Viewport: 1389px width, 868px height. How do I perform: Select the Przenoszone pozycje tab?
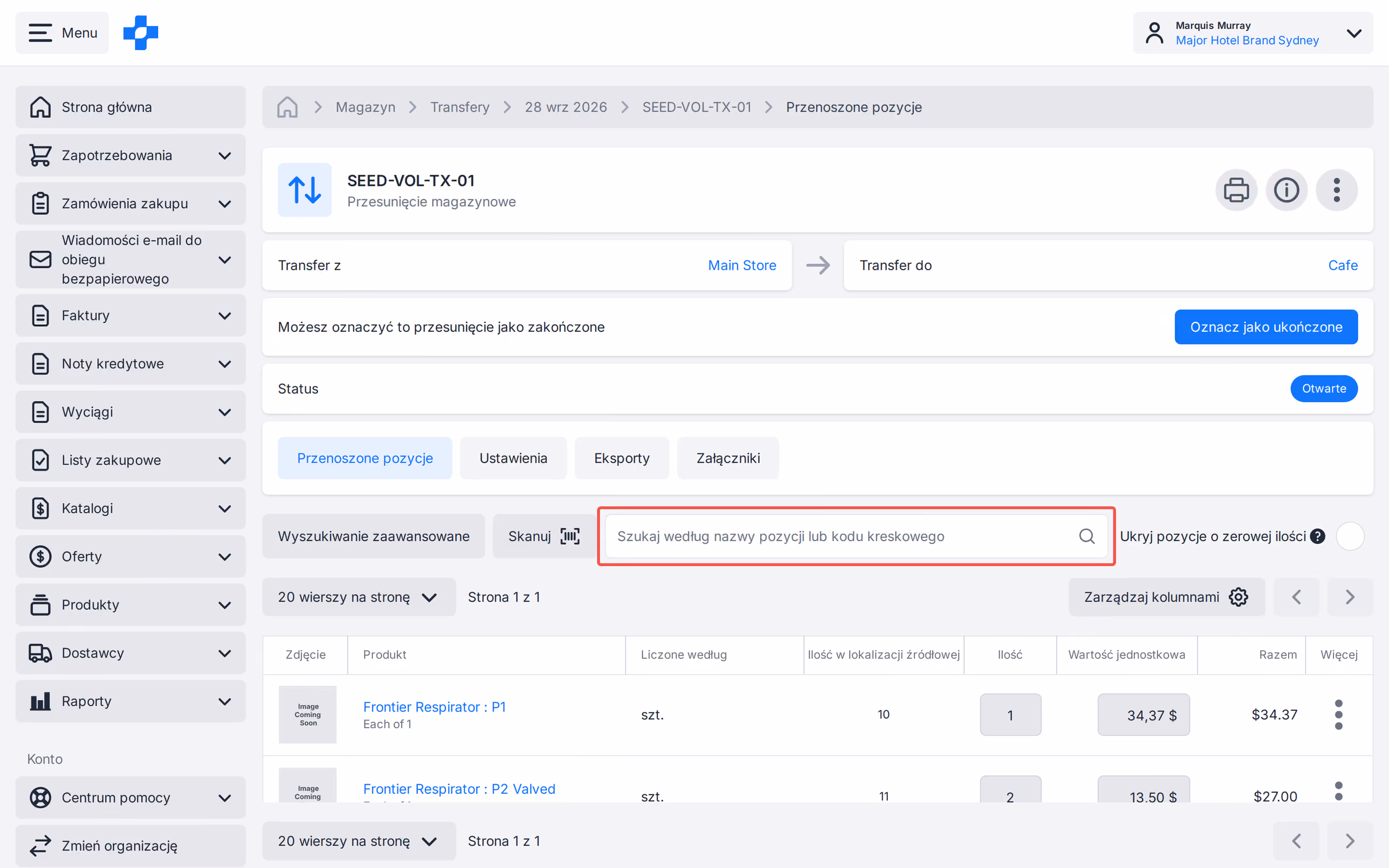pos(365,458)
